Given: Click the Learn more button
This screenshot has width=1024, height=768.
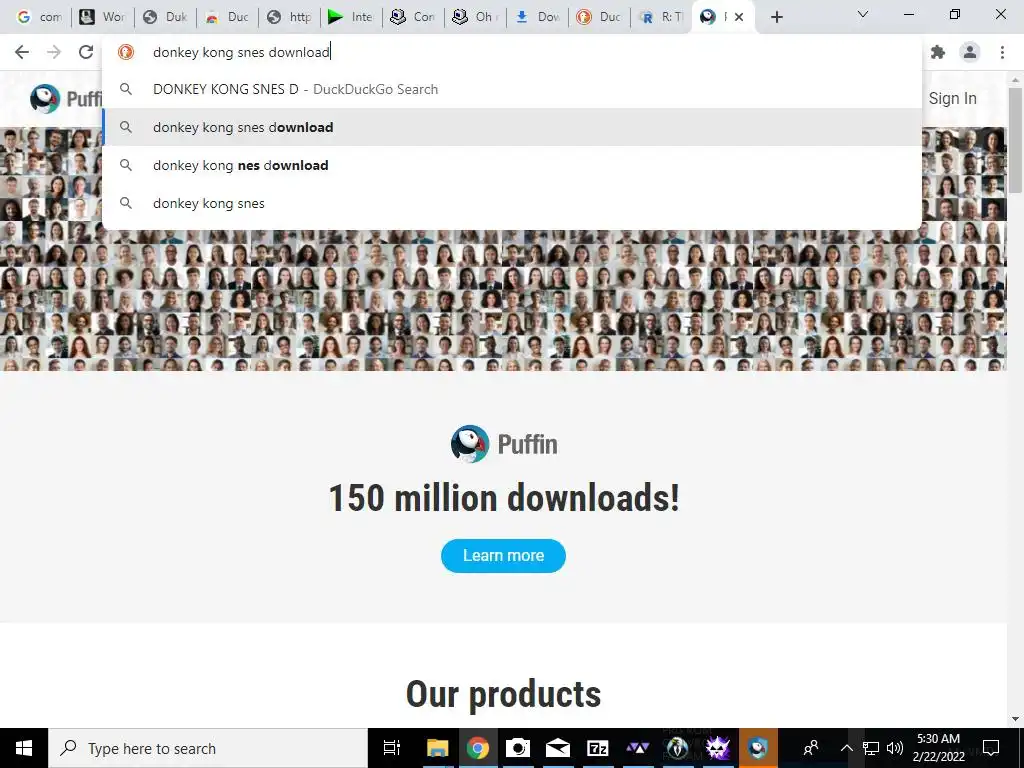Looking at the screenshot, I should (x=503, y=556).
